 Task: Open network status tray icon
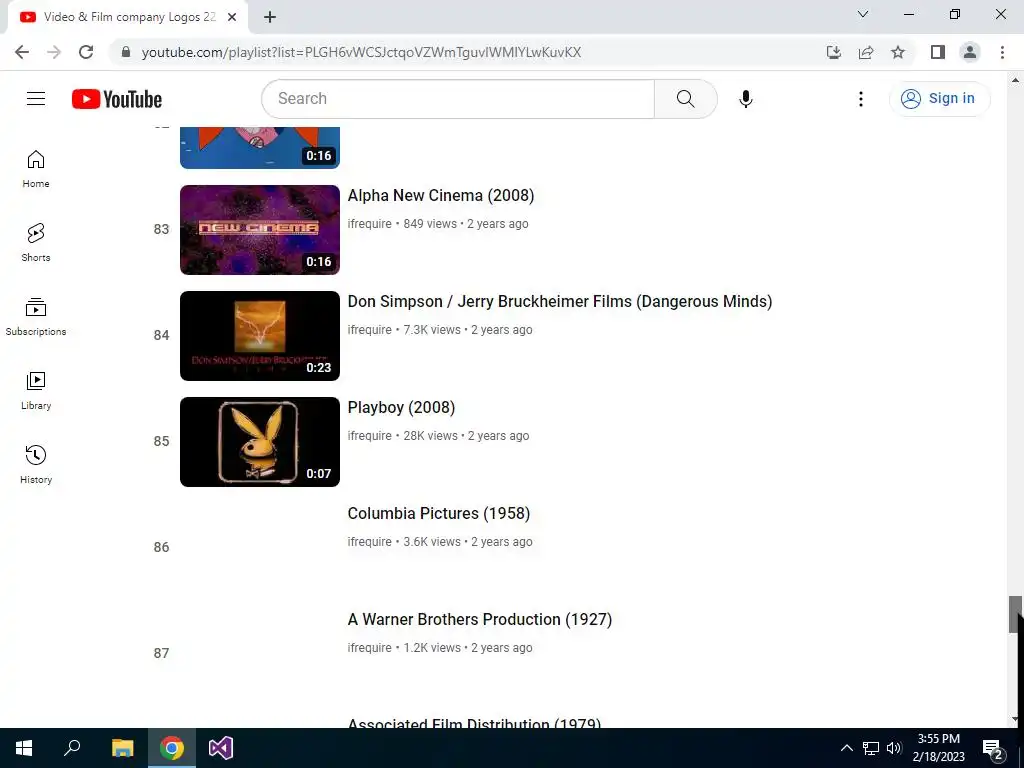click(871, 748)
